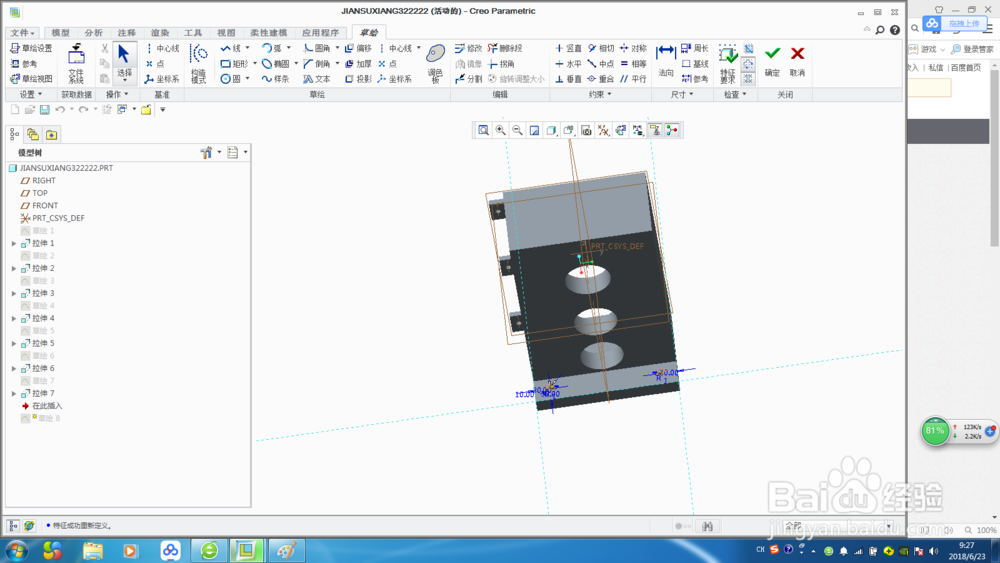Switch to the 渲染 ribbon tab
Image resolution: width=1000 pixels, height=563 pixels.
tap(160, 33)
